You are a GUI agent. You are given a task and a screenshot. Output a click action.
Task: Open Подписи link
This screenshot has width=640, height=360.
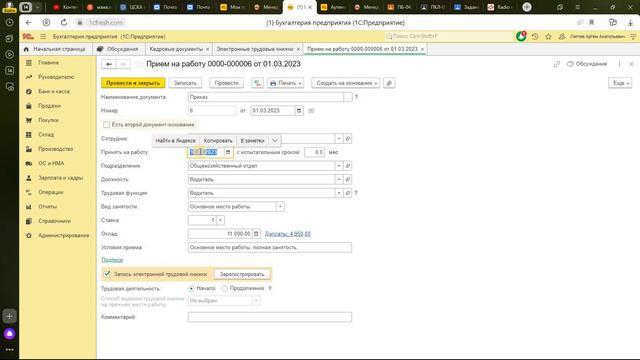point(112,260)
